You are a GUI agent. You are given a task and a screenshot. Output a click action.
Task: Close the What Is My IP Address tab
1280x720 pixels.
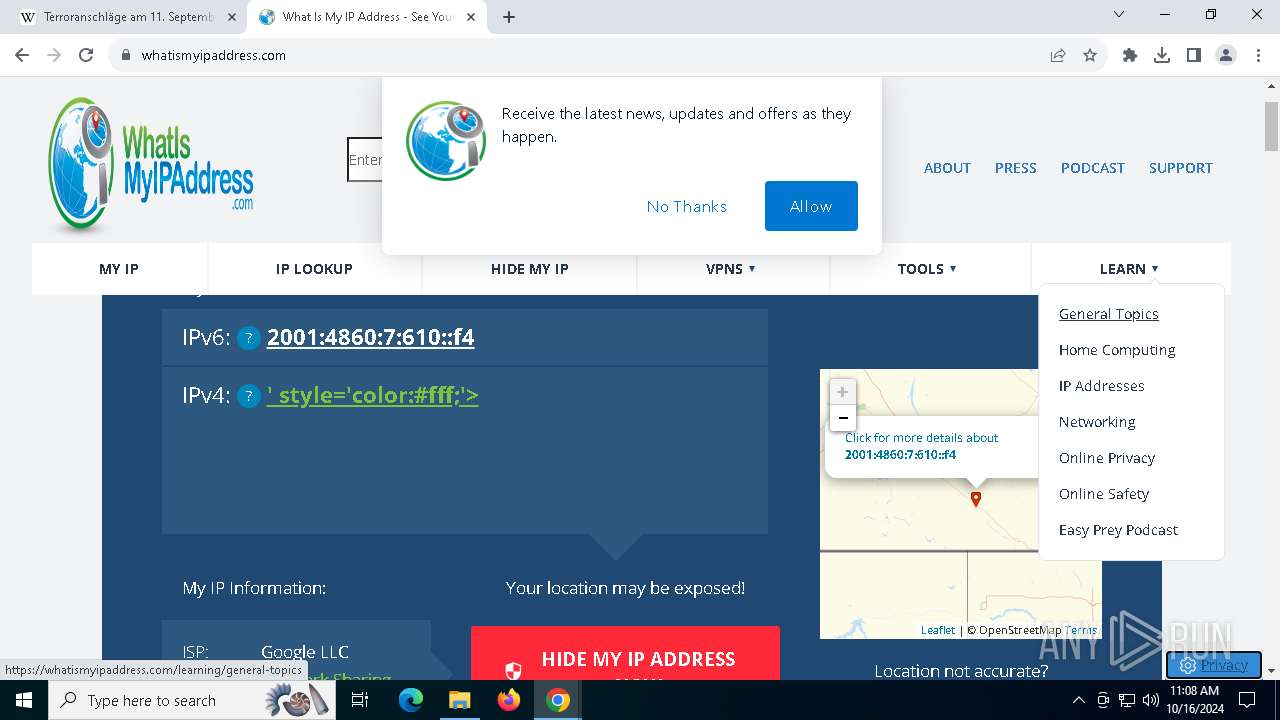click(x=471, y=17)
